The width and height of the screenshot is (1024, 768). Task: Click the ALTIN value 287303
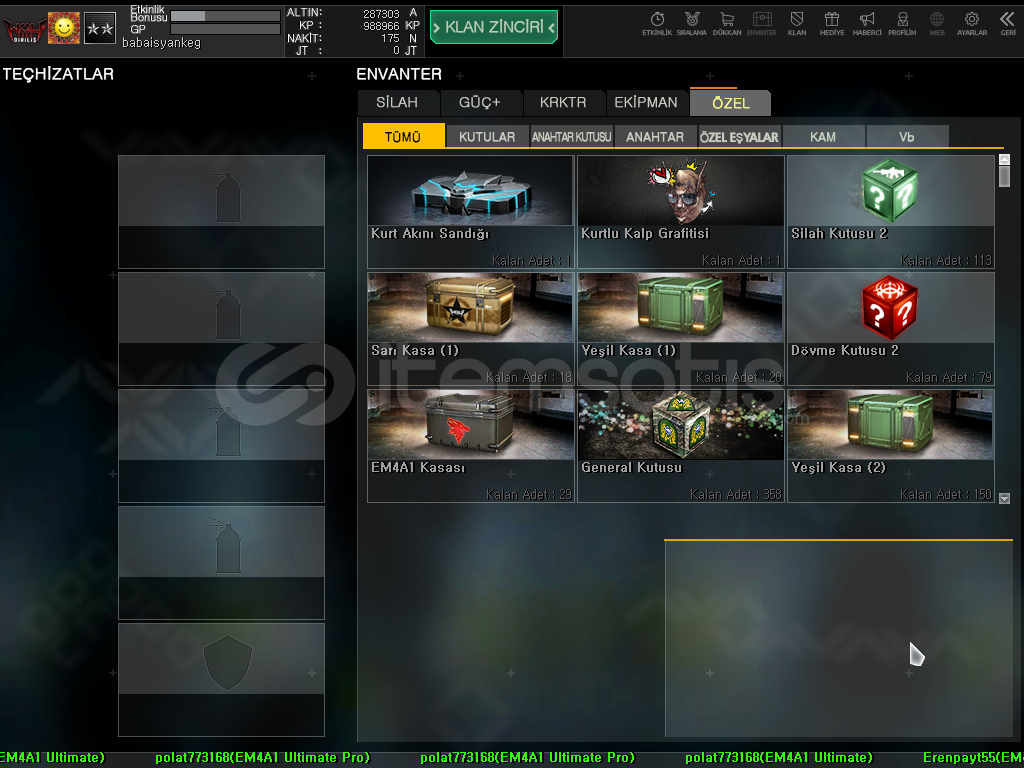click(381, 14)
